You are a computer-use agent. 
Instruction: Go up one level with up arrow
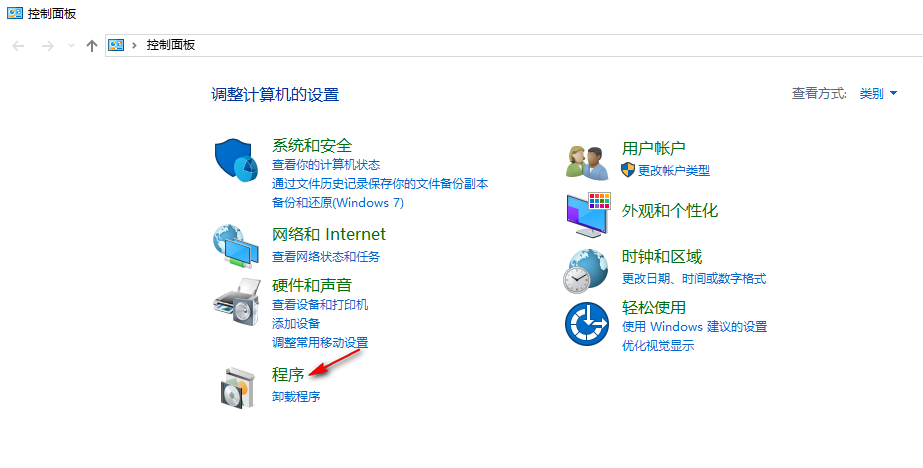(x=91, y=45)
